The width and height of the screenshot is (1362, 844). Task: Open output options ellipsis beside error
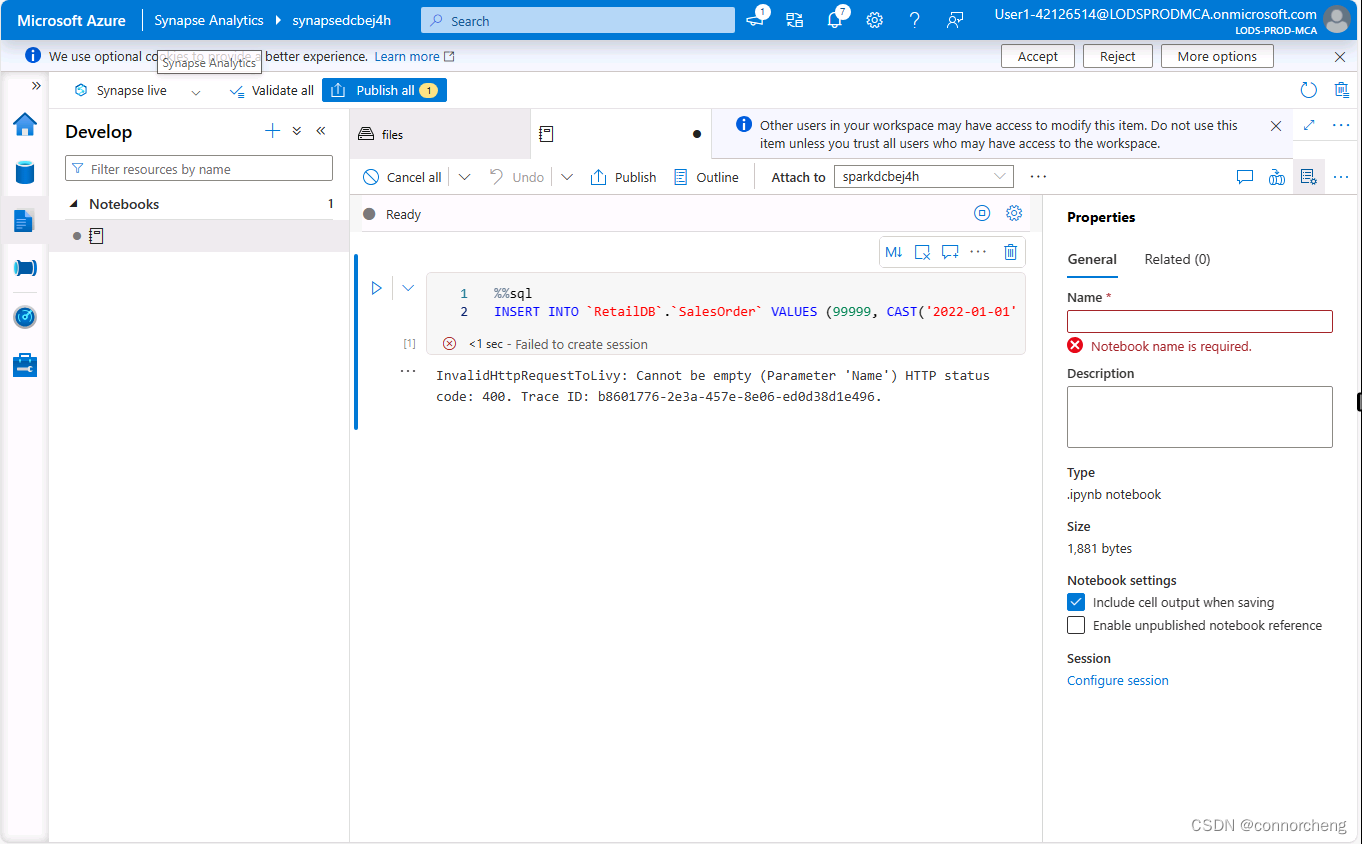408,371
